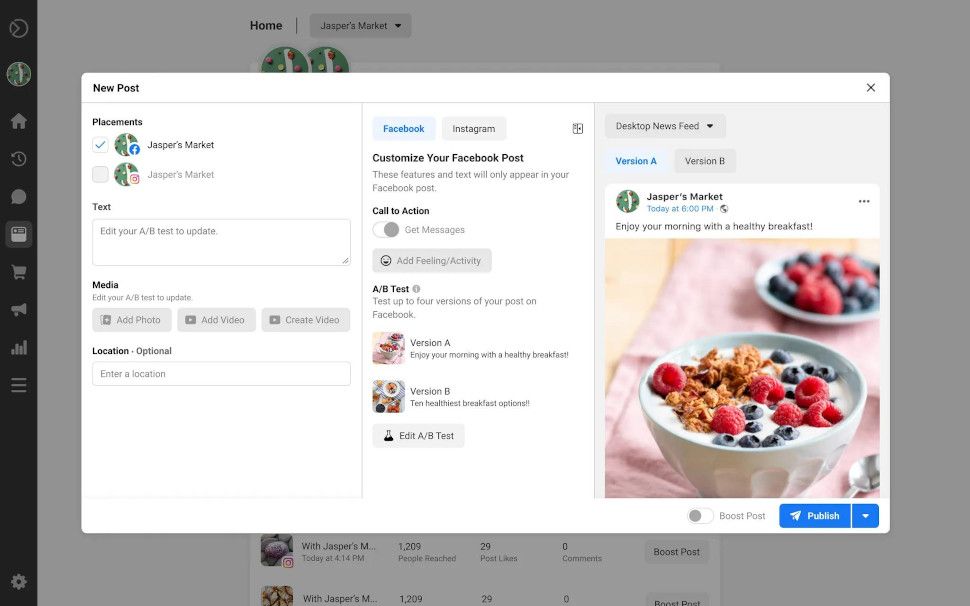The image size is (970, 606).
Task: Click the ellipsis on the post preview
Action: click(x=864, y=200)
